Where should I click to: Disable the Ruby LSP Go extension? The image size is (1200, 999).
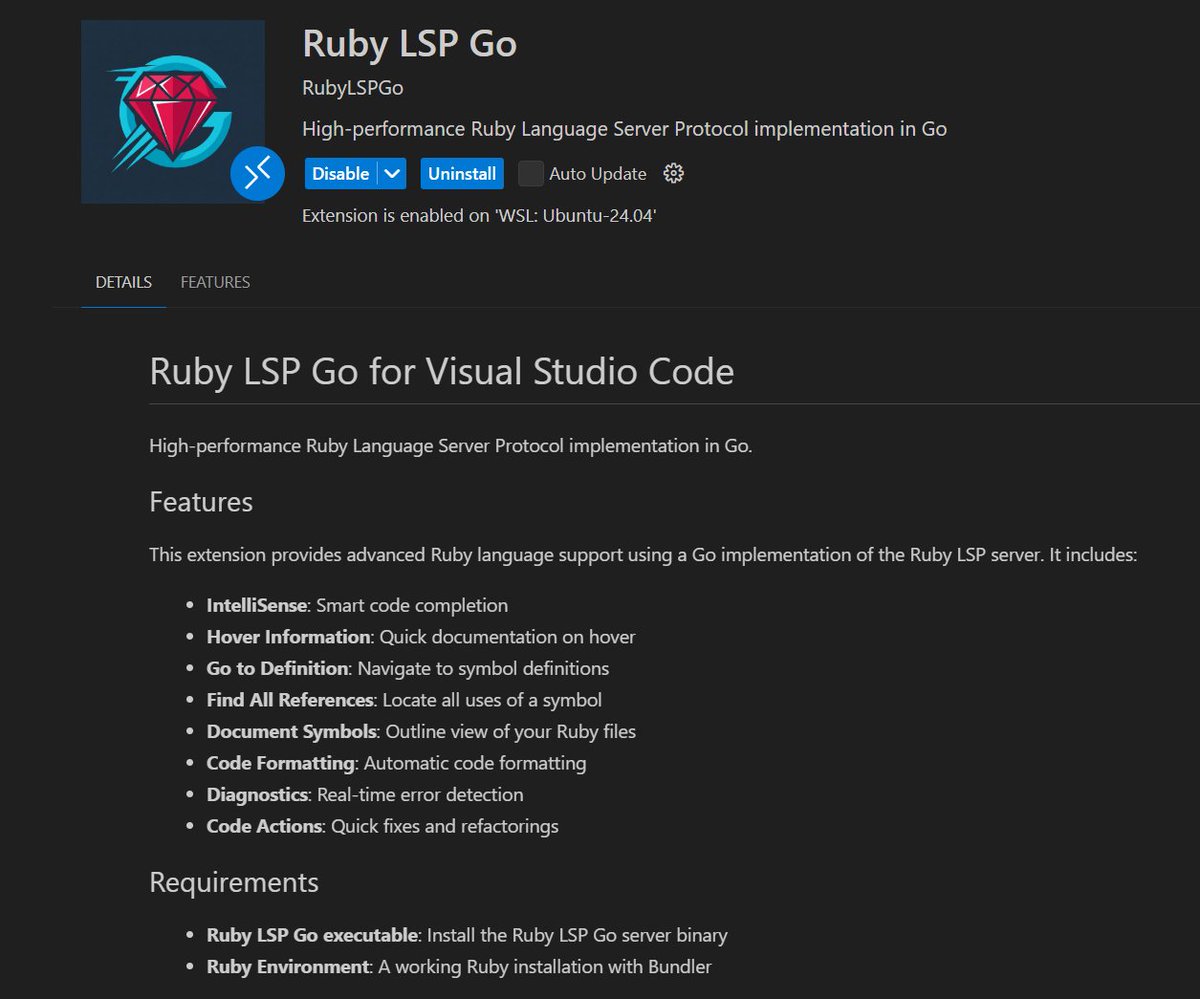point(339,173)
